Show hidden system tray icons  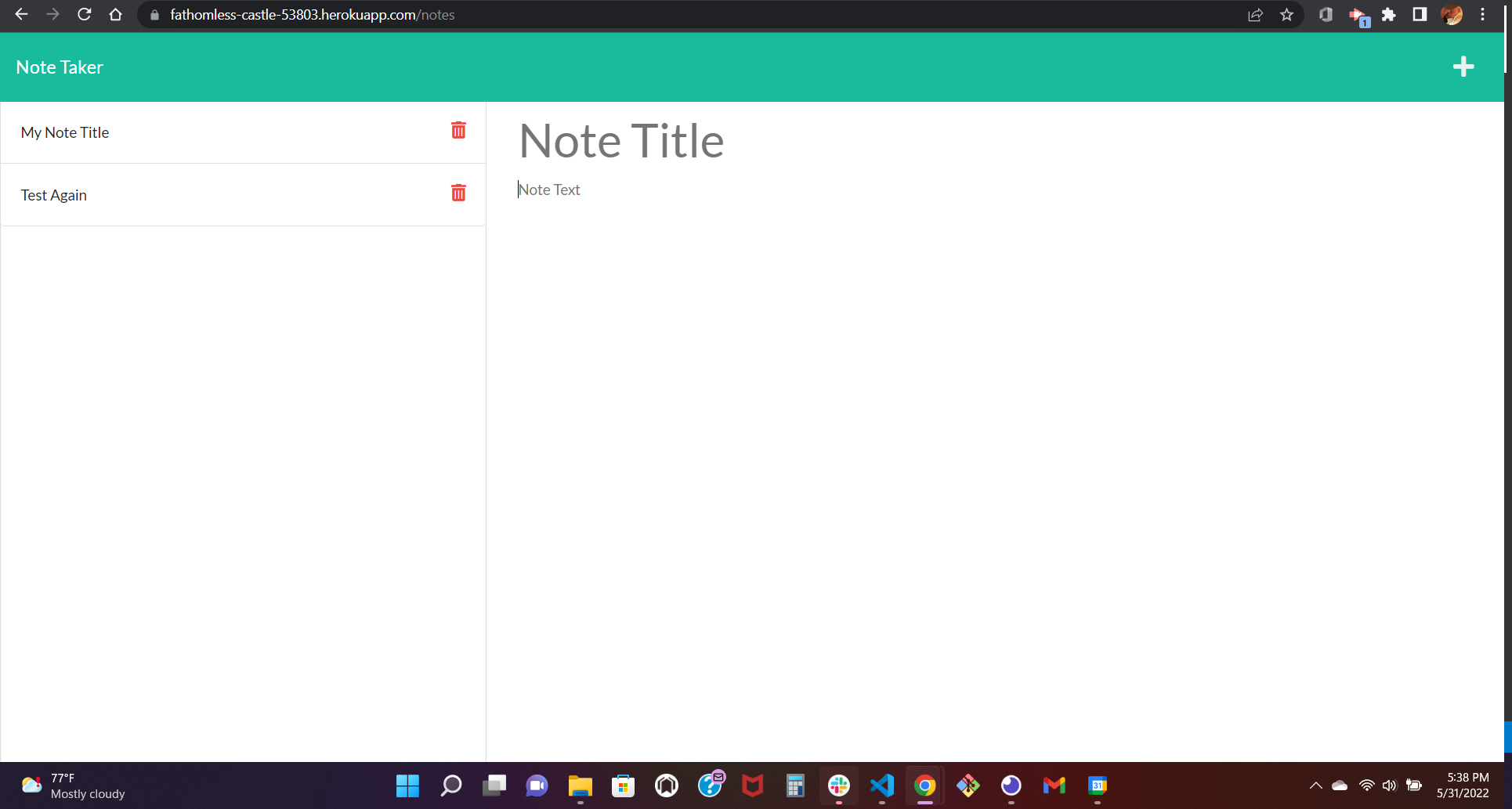tap(1315, 786)
